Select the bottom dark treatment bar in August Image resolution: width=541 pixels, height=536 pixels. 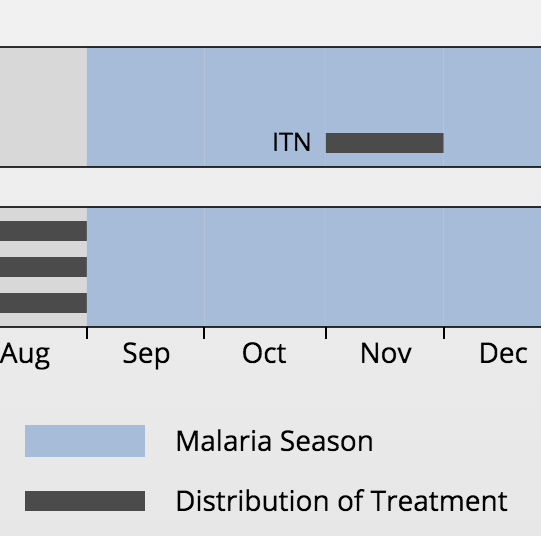tap(43, 303)
